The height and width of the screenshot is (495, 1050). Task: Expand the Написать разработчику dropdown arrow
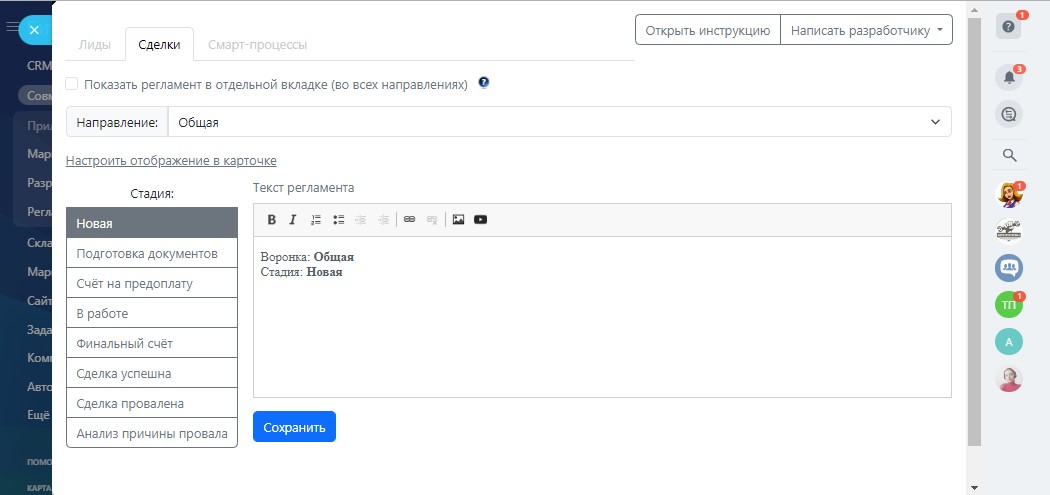[x=940, y=30]
